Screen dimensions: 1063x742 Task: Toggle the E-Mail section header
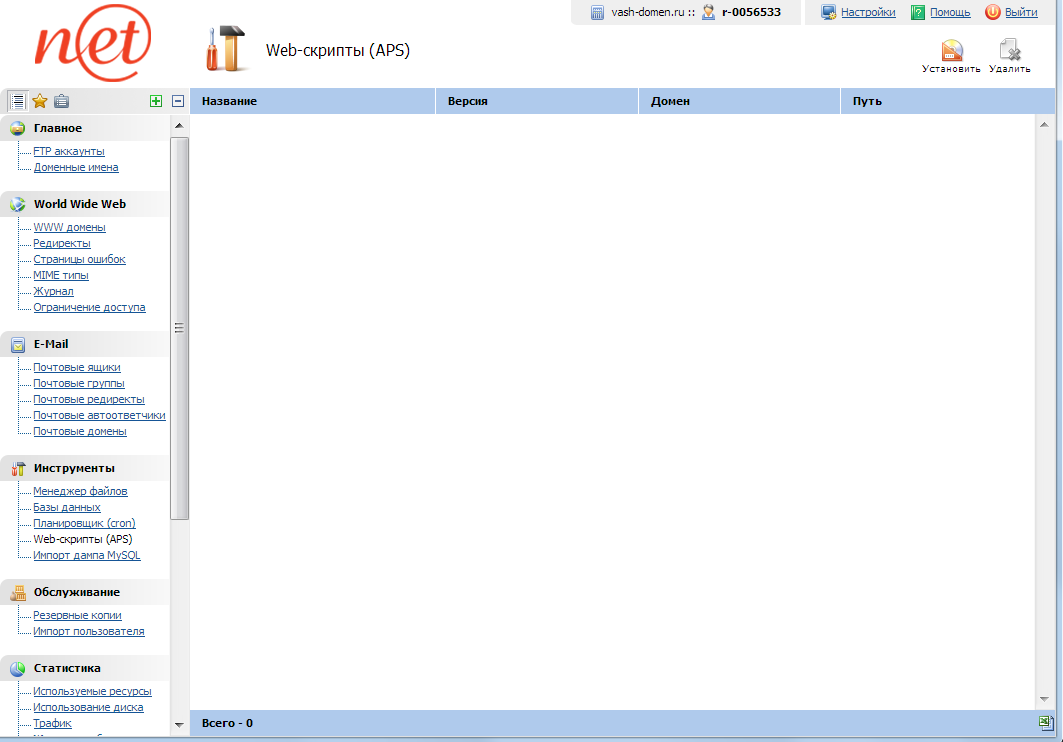(51, 344)
